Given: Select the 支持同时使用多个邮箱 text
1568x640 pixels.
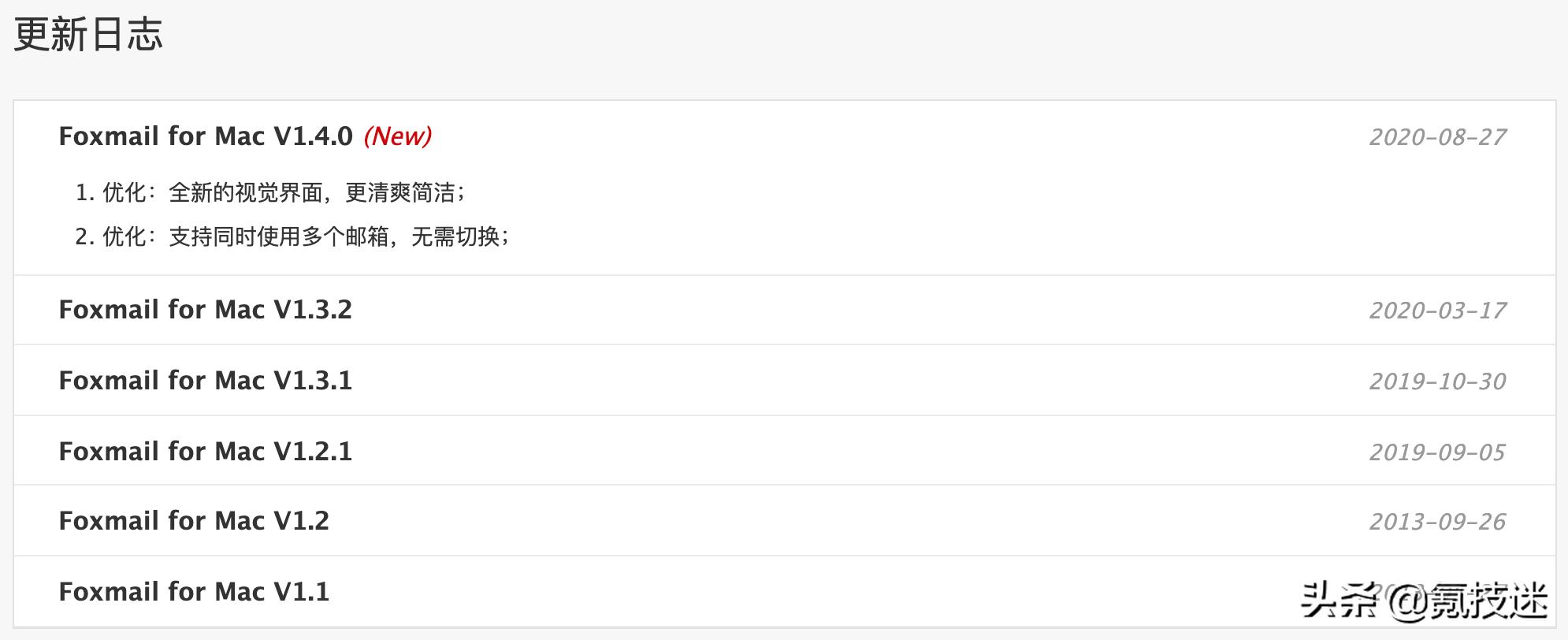Looking at the screenshot, I should point(279,236).
